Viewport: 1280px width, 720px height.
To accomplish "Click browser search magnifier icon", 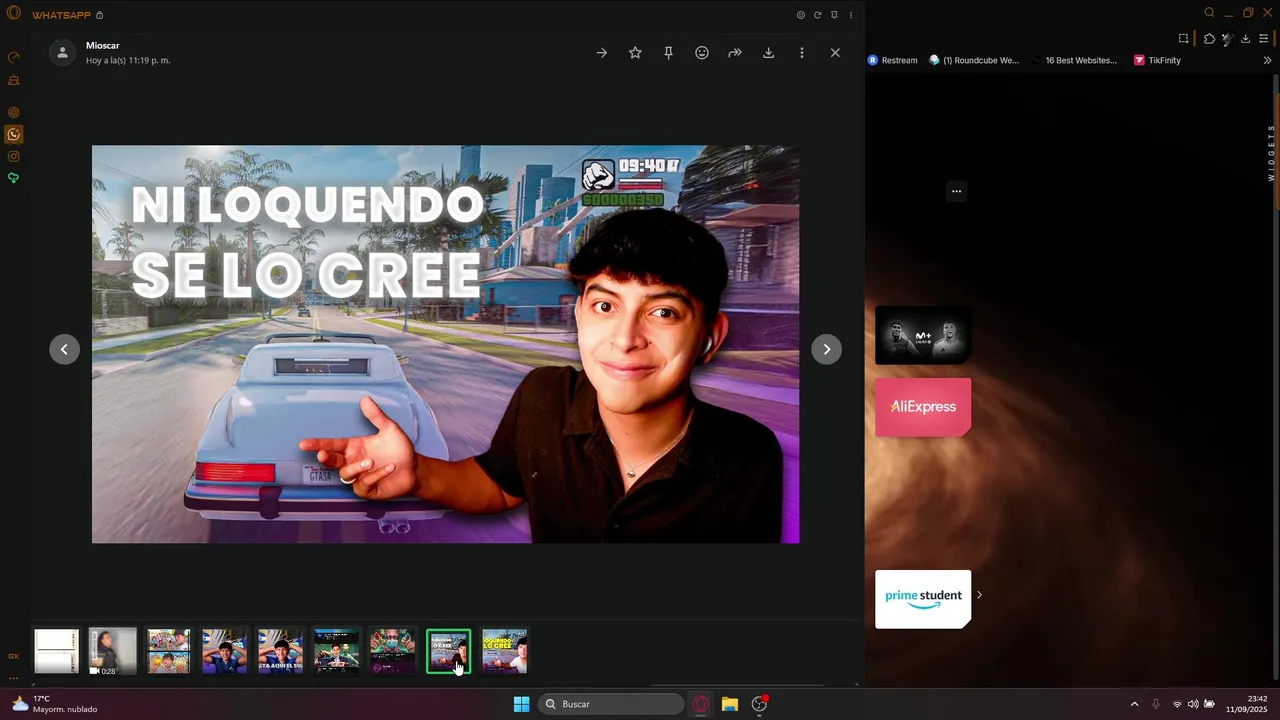I will [1209, 13].
